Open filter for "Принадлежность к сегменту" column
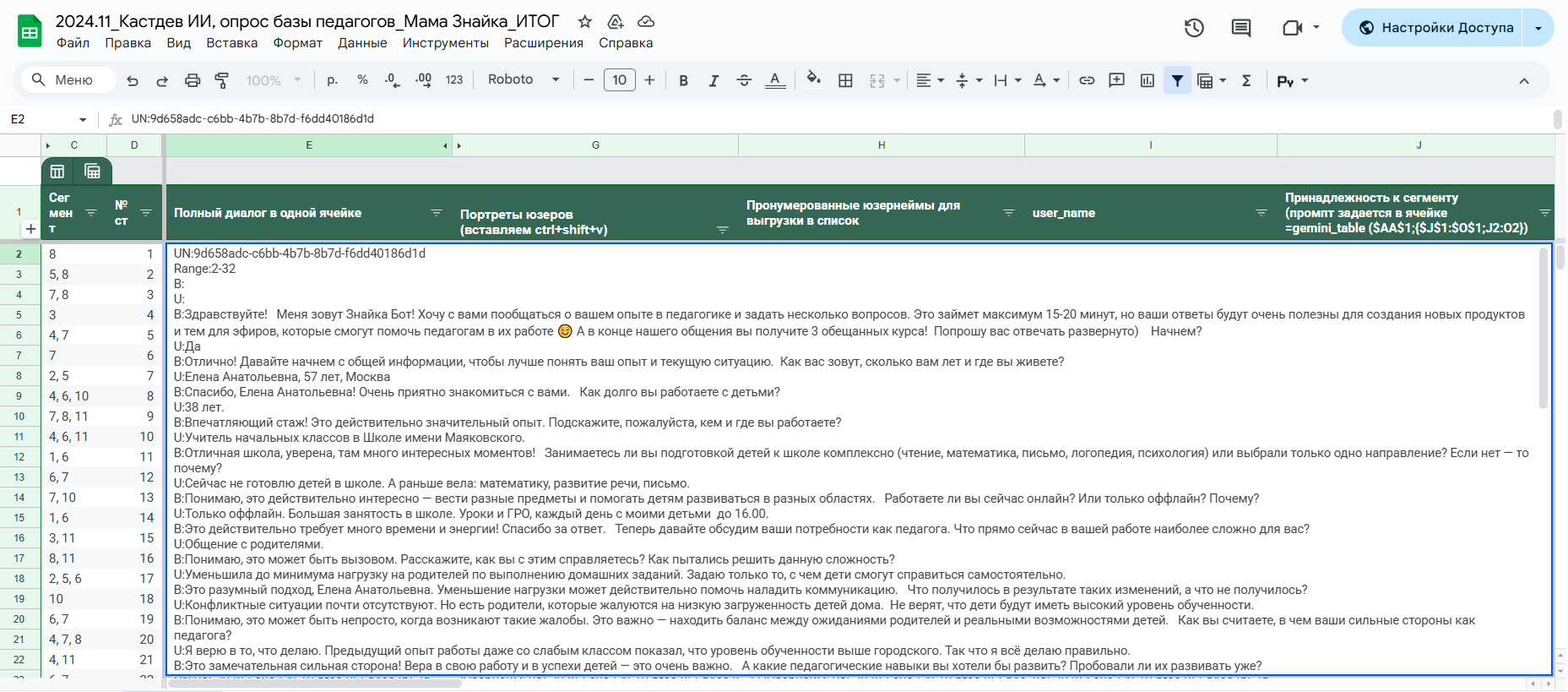The height and width of the screenshot is (692, 1568). (x=1545, y=213)
